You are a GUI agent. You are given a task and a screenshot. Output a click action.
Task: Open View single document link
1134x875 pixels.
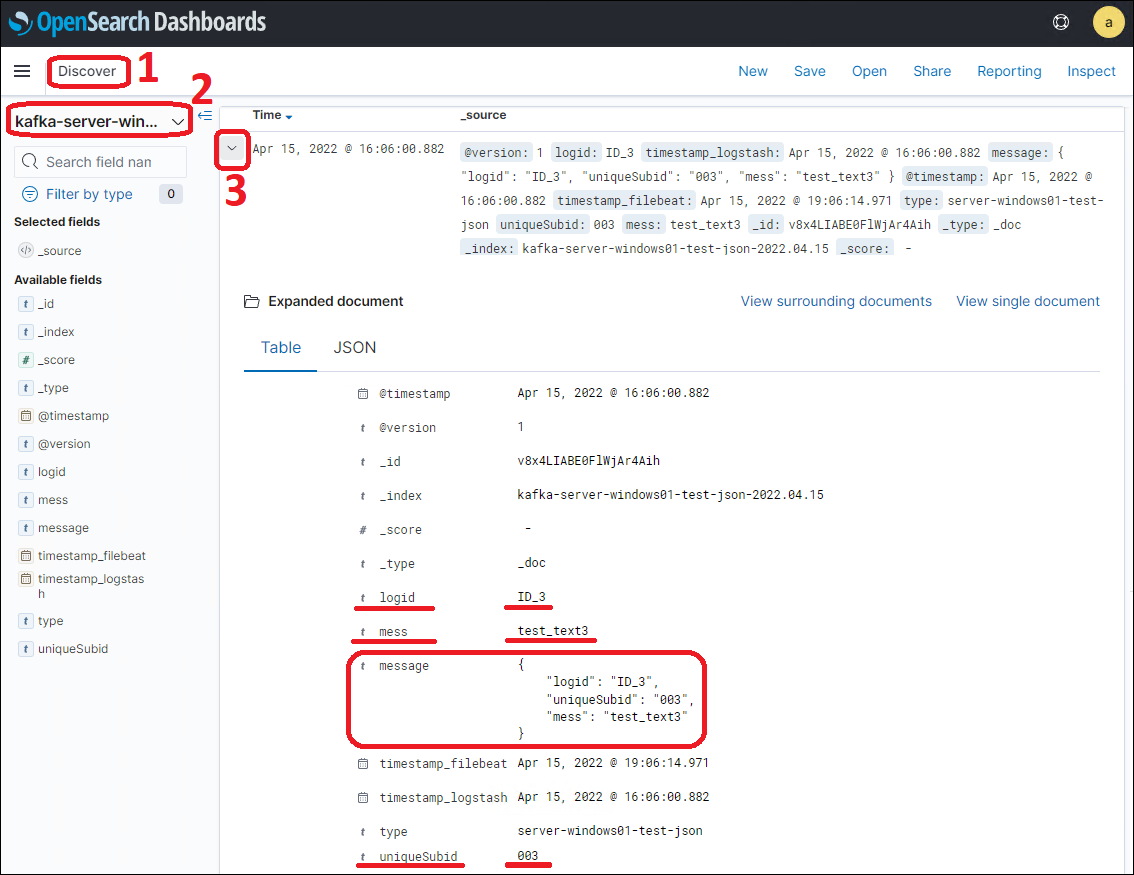coord(1028,302)
